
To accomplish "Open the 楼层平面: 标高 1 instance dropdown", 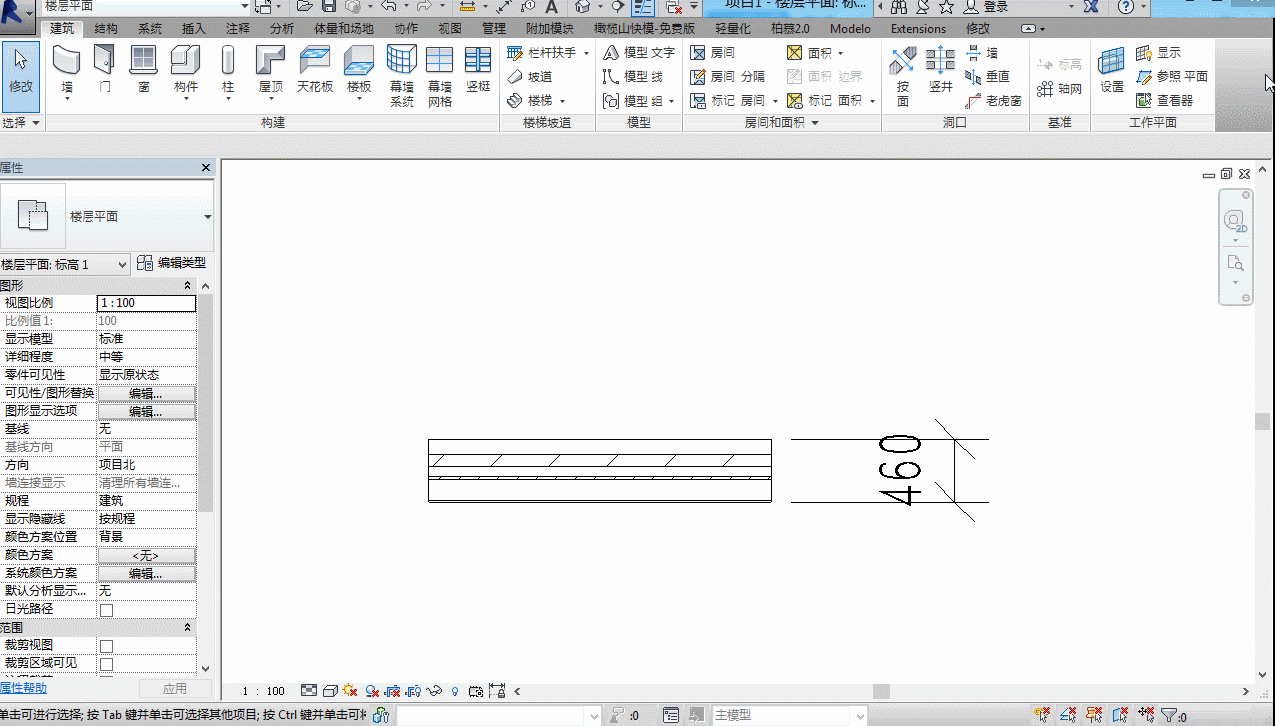I will (x=65, y=264).
